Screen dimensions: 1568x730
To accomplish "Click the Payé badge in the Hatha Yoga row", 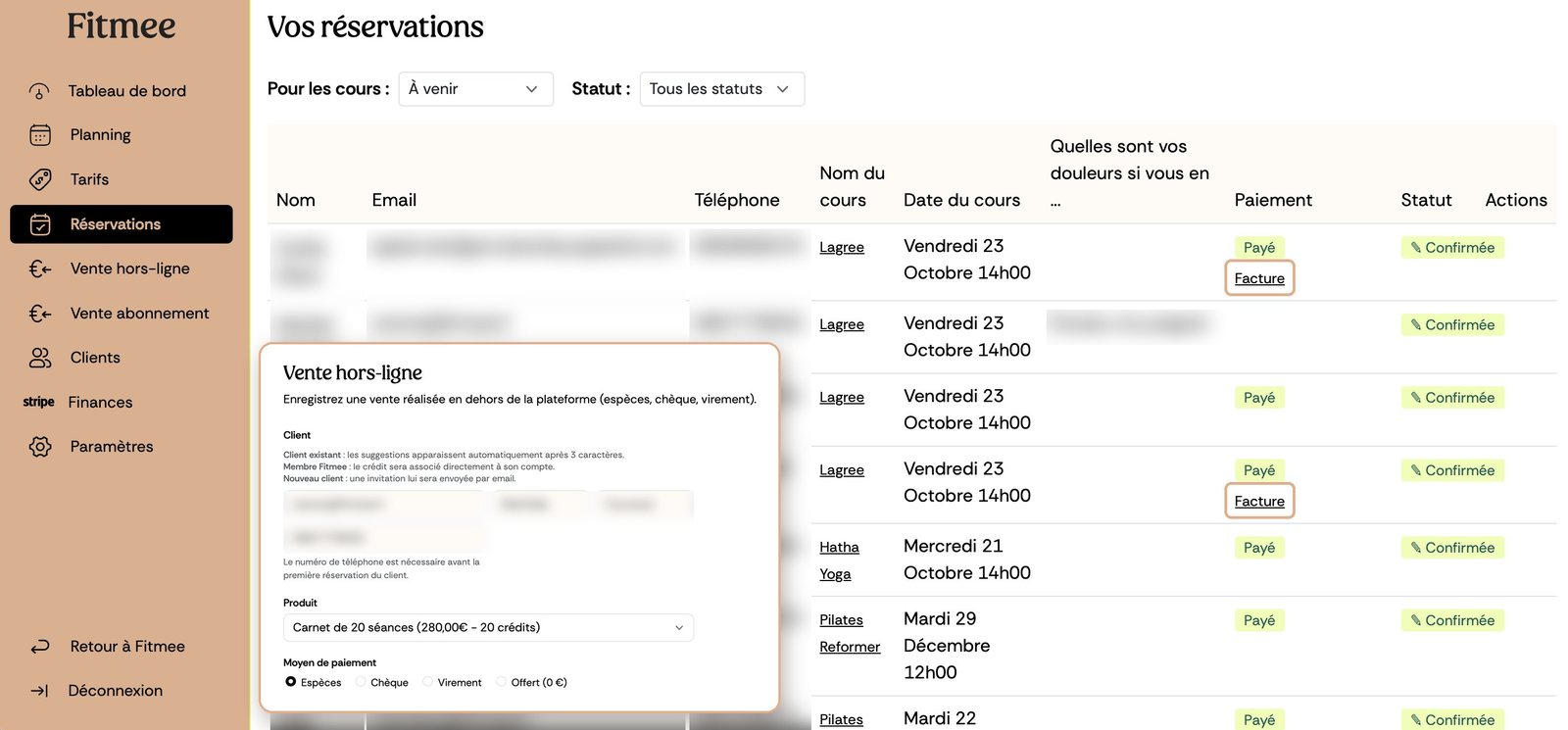I will (x=1259, y=548).
